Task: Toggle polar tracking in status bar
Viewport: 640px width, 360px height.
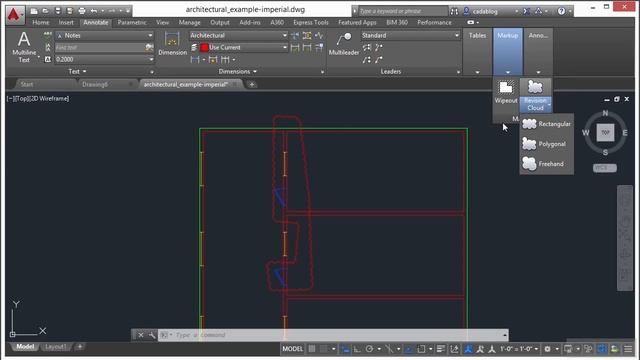Action: click(369, 349)
